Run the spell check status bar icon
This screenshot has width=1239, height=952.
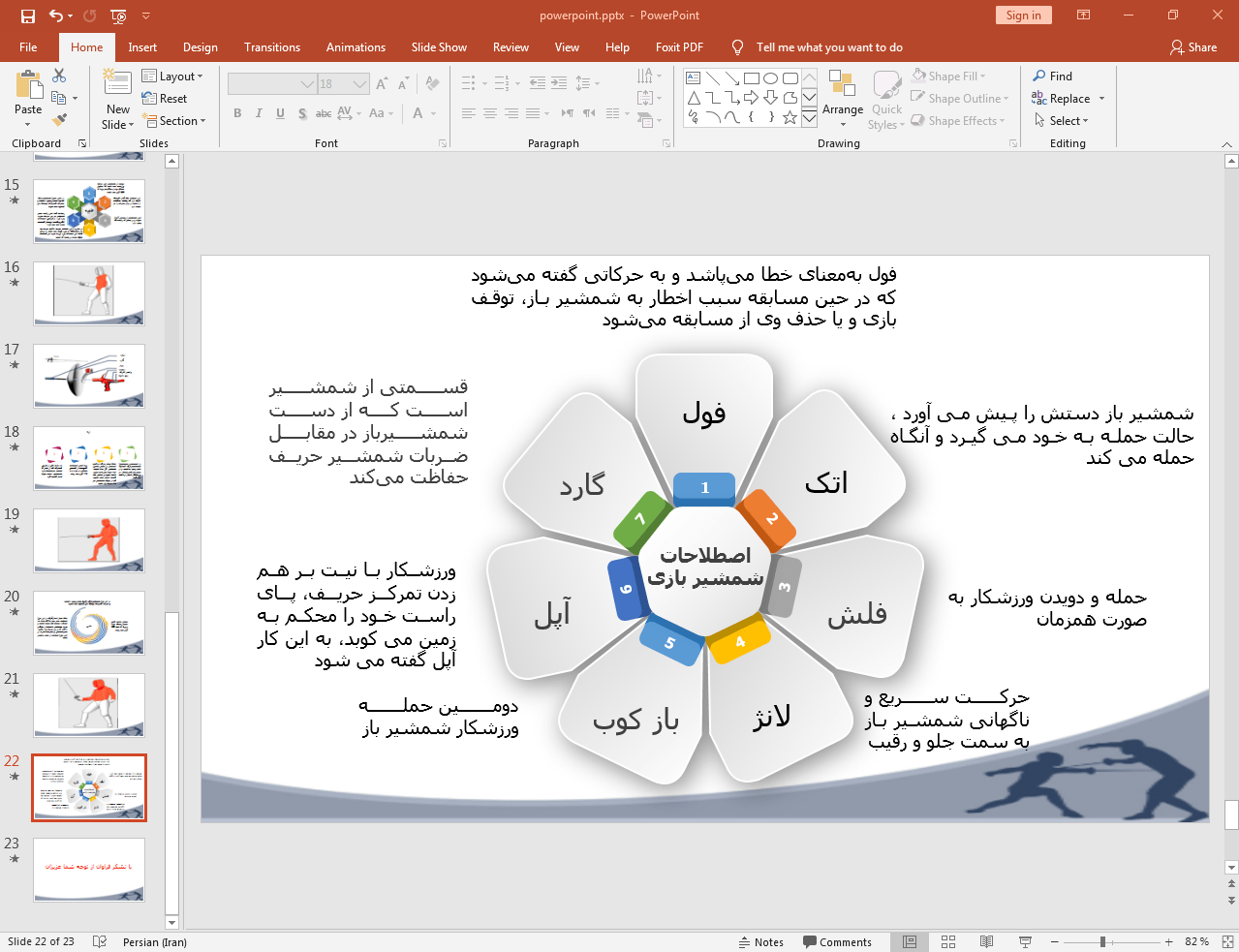99,942
